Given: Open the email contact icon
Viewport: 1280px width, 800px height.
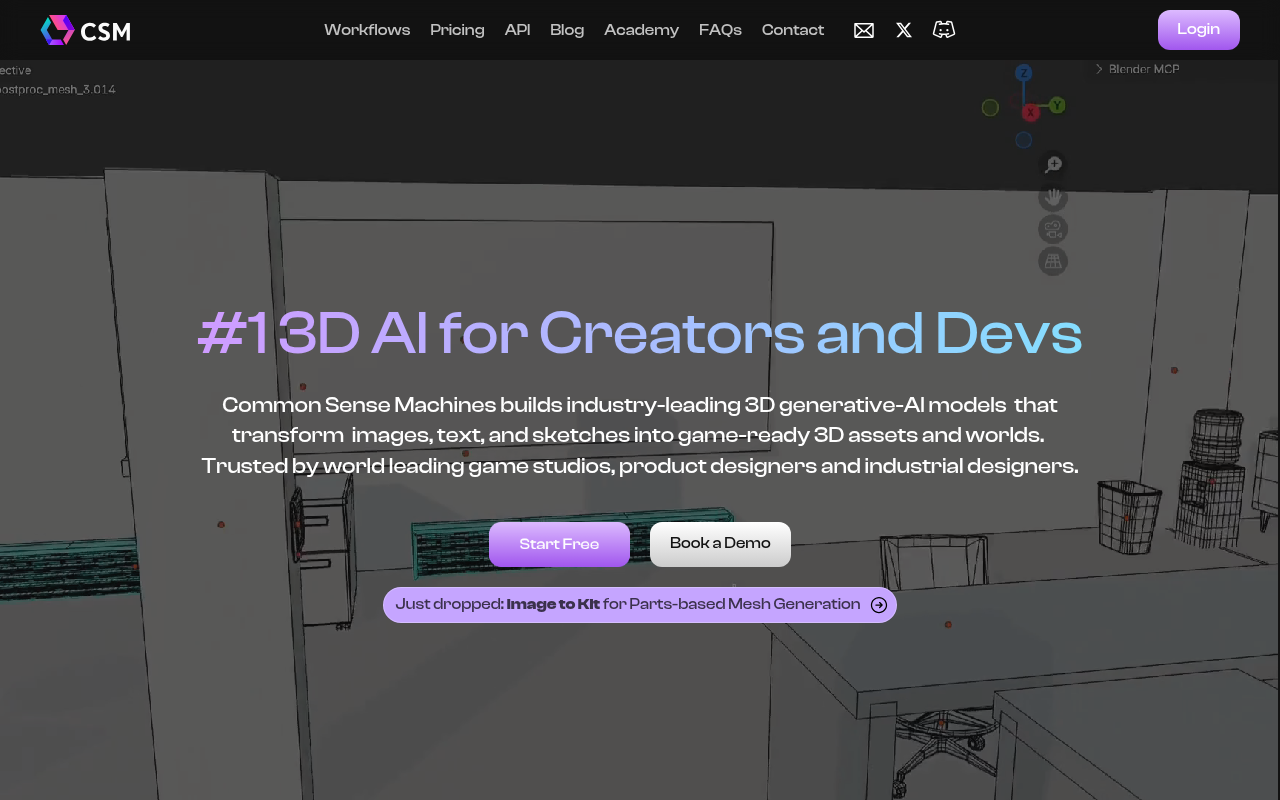Looking at the screenshot, I should [863, 30].
